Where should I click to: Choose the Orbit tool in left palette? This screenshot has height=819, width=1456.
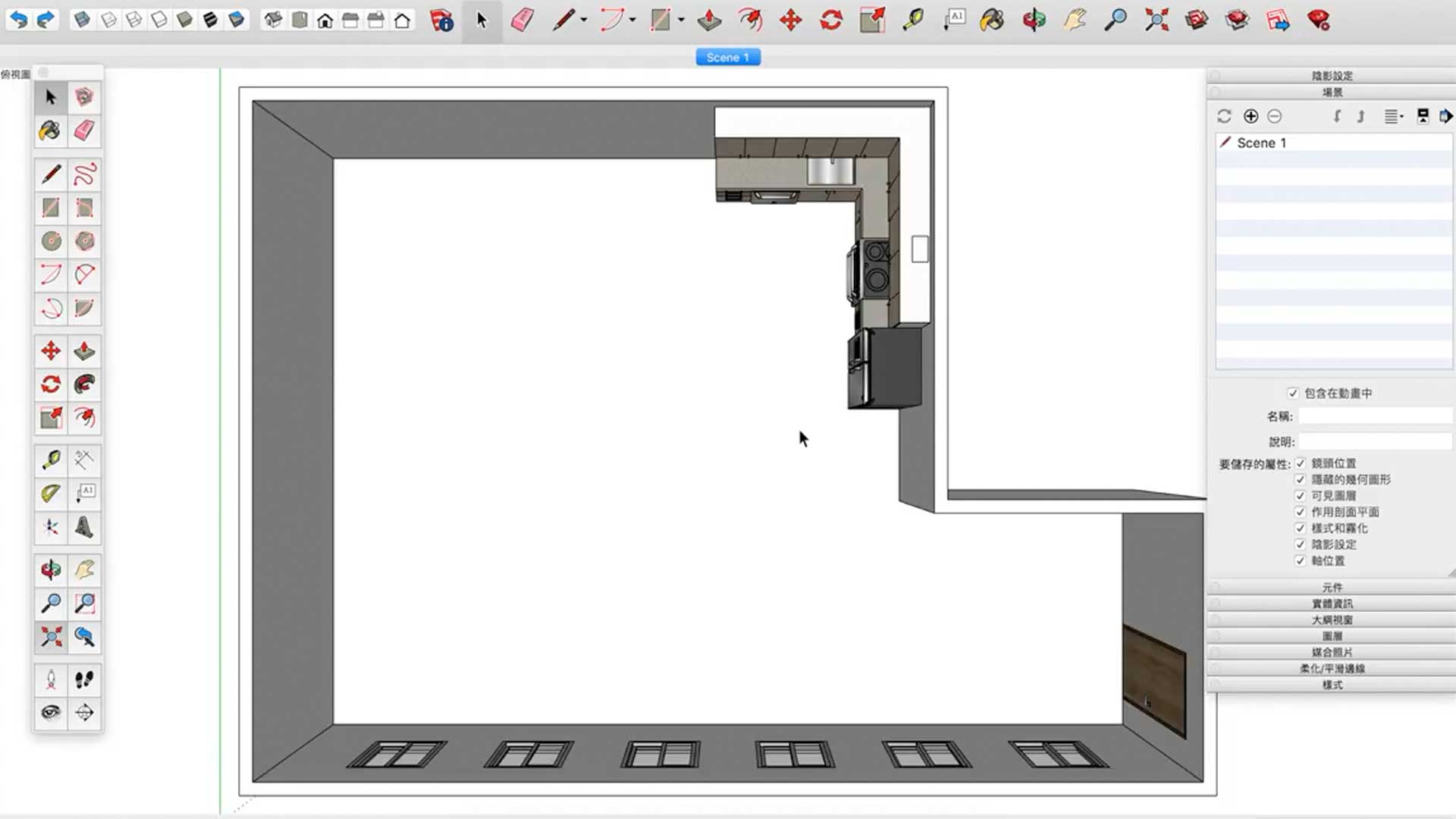point(50,570)
